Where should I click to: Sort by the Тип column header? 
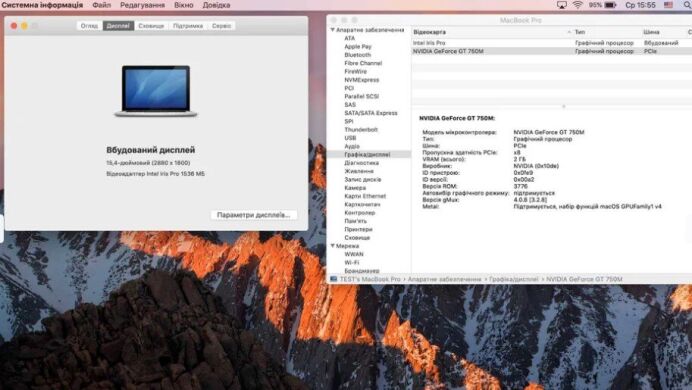pyautogui.click(x=607, y=32)
